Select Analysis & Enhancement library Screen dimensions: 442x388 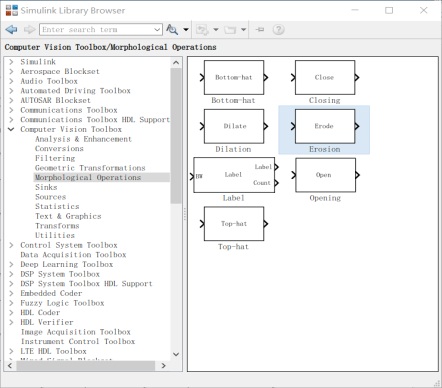[83, 139]
